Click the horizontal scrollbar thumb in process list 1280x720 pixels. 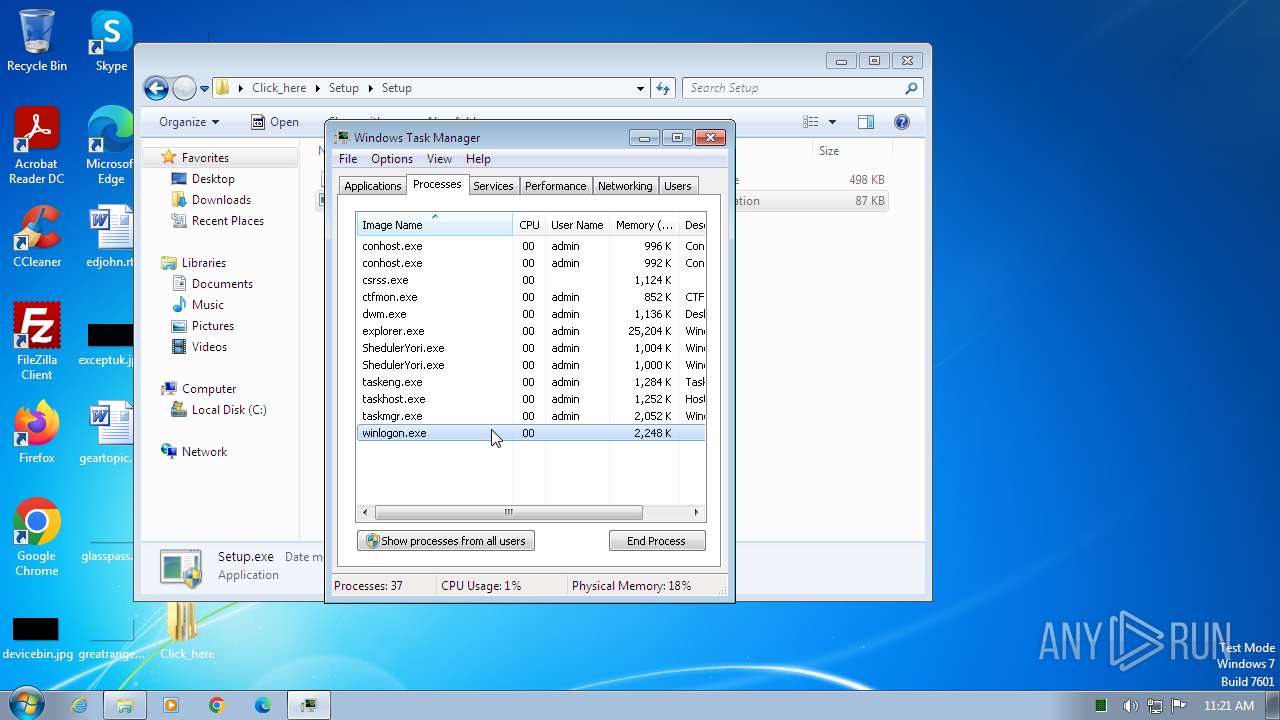tap(508, 513)
